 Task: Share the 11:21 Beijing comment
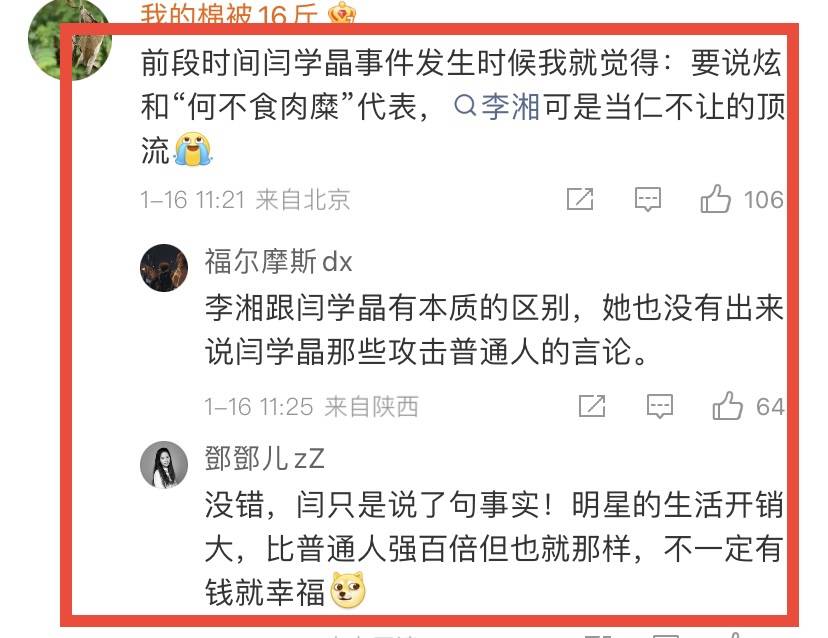(580, 199)
